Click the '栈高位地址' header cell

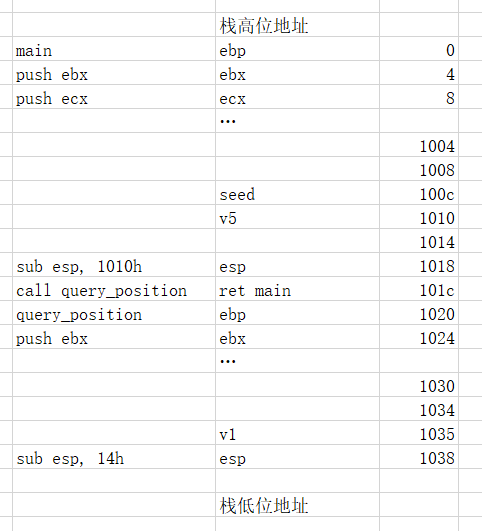click(x=297, y=25)
